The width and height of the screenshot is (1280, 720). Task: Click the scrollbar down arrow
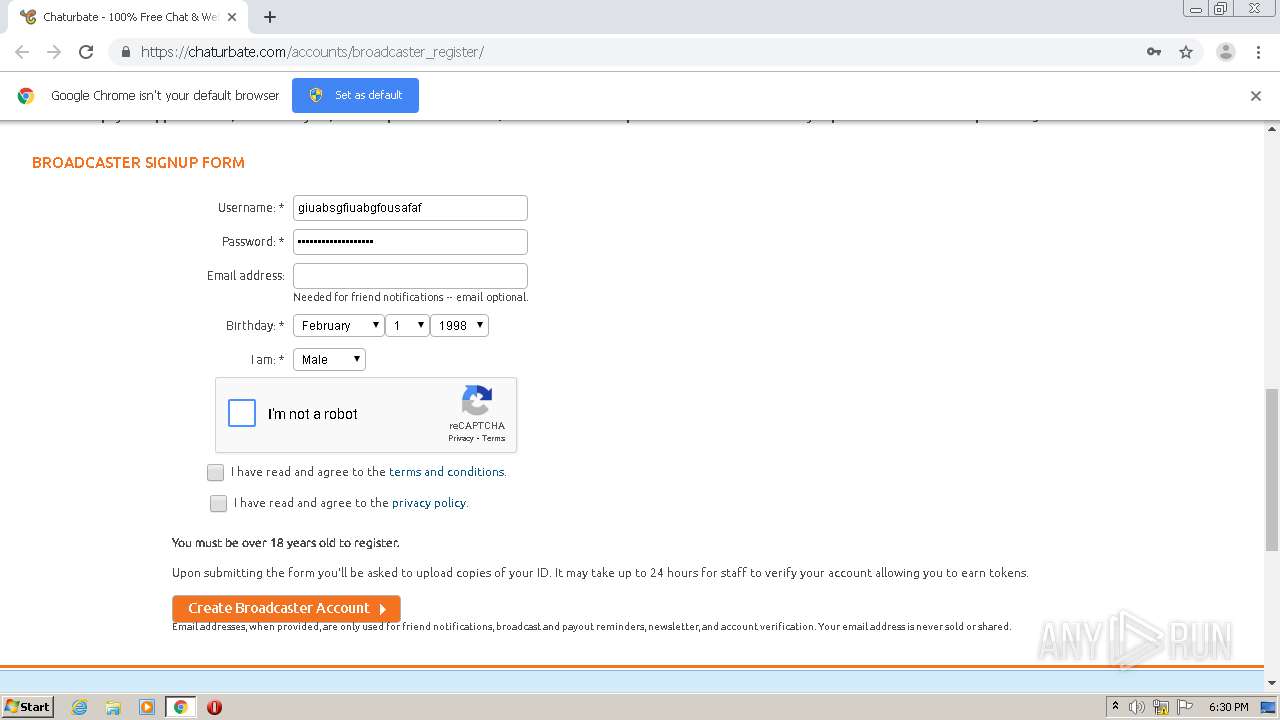tap(1272, 683)
